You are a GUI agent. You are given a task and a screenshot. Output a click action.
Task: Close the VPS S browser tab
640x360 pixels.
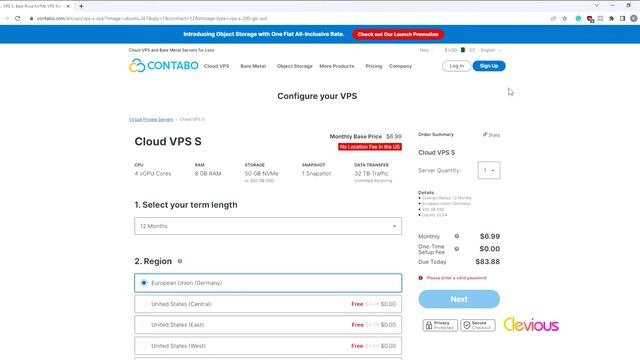point(68,6)
